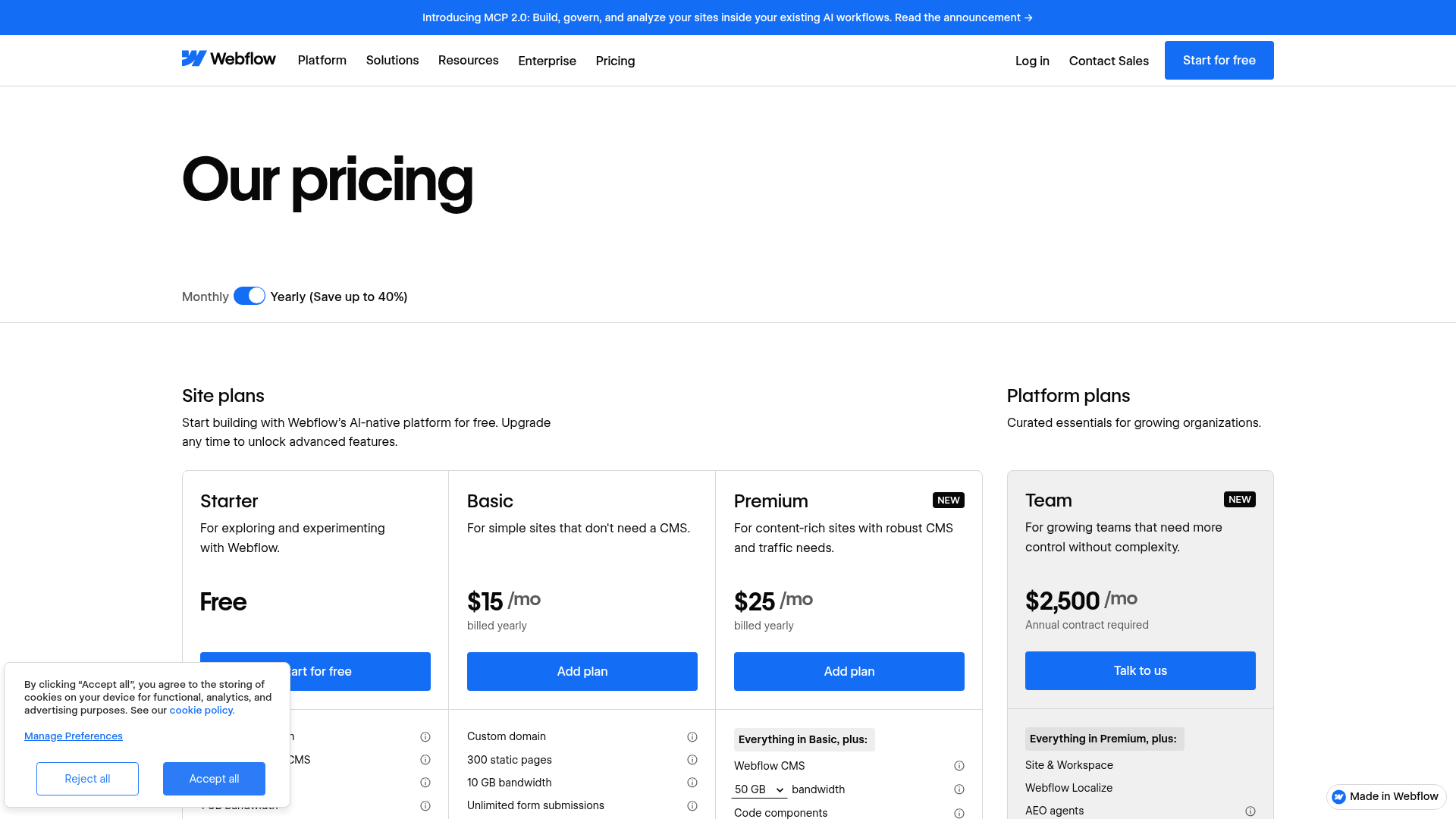Open the MCP 2.0 announcement banner
Viewport: 1456px width, 819px height.
tap(728, 17)
